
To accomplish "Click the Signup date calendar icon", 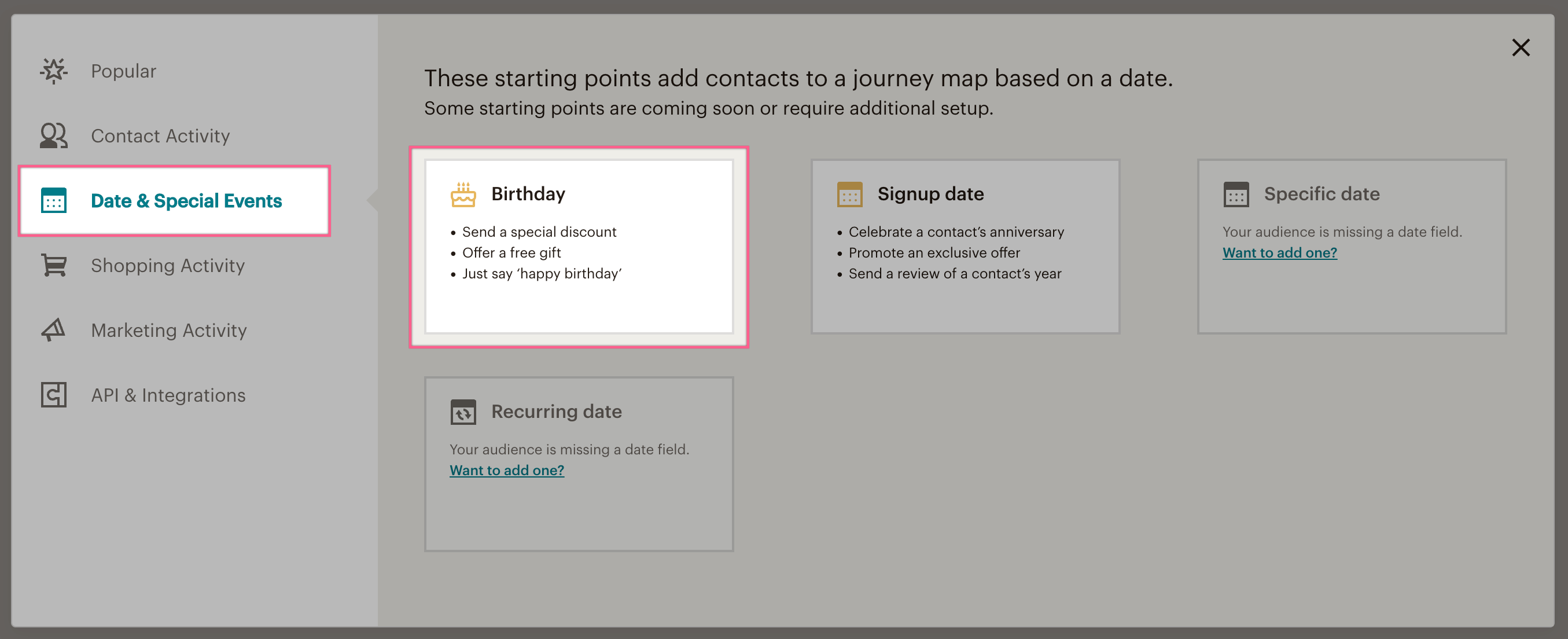I will (849, 194).
